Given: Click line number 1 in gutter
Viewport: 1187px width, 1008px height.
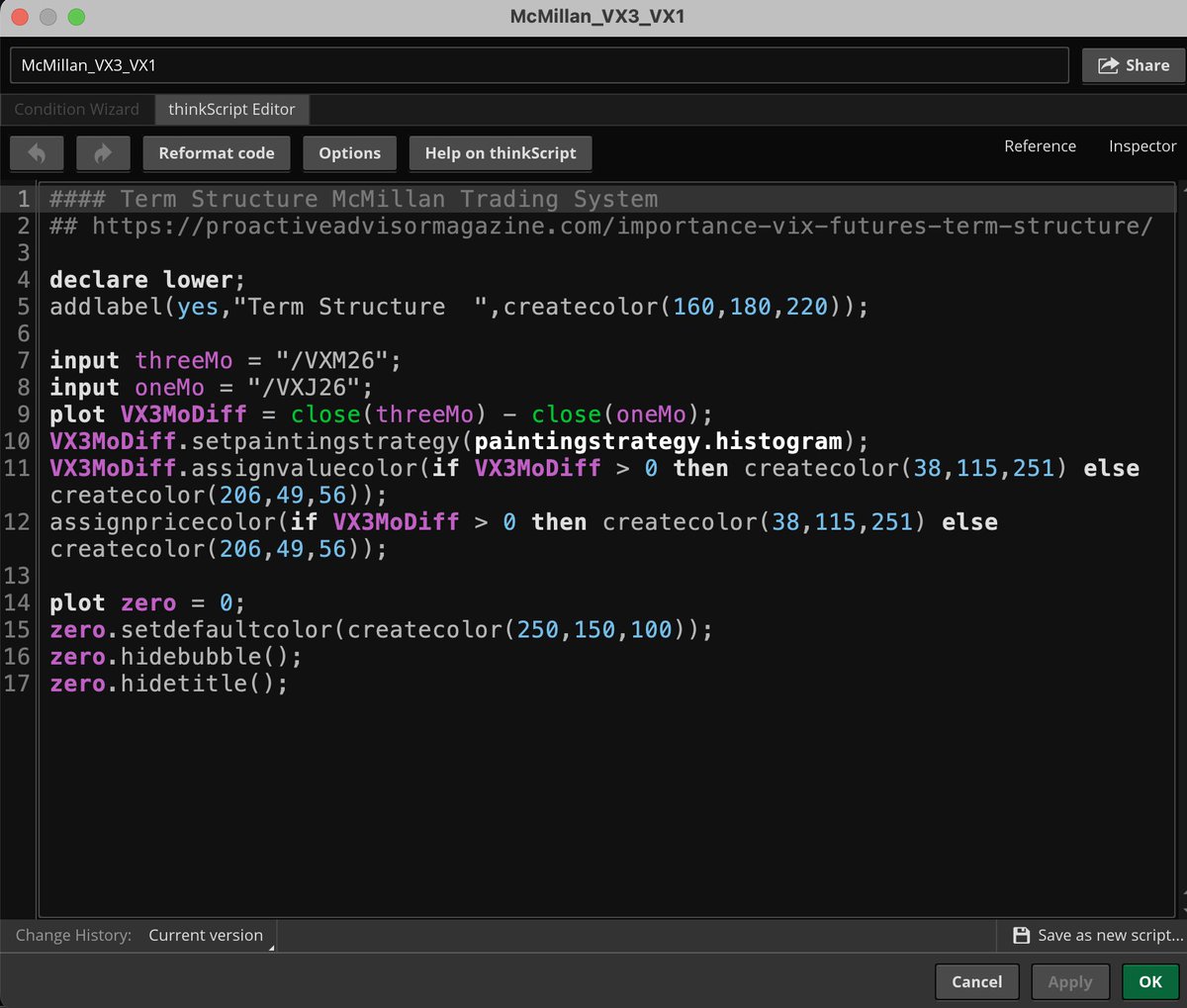Looking at the screenshot, I should point(24,199).
